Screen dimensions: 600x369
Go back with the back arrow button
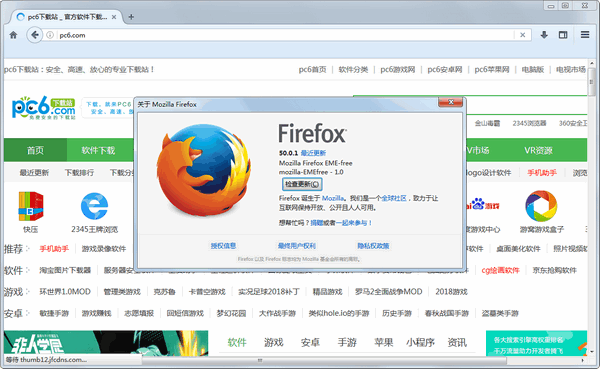point(35,35)
